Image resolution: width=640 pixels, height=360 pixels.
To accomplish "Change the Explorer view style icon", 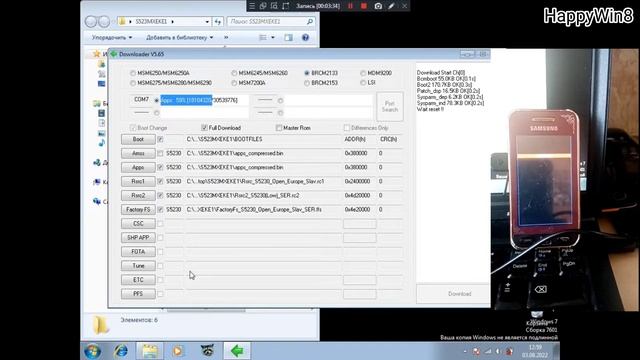I will click(x=263, y=38).
